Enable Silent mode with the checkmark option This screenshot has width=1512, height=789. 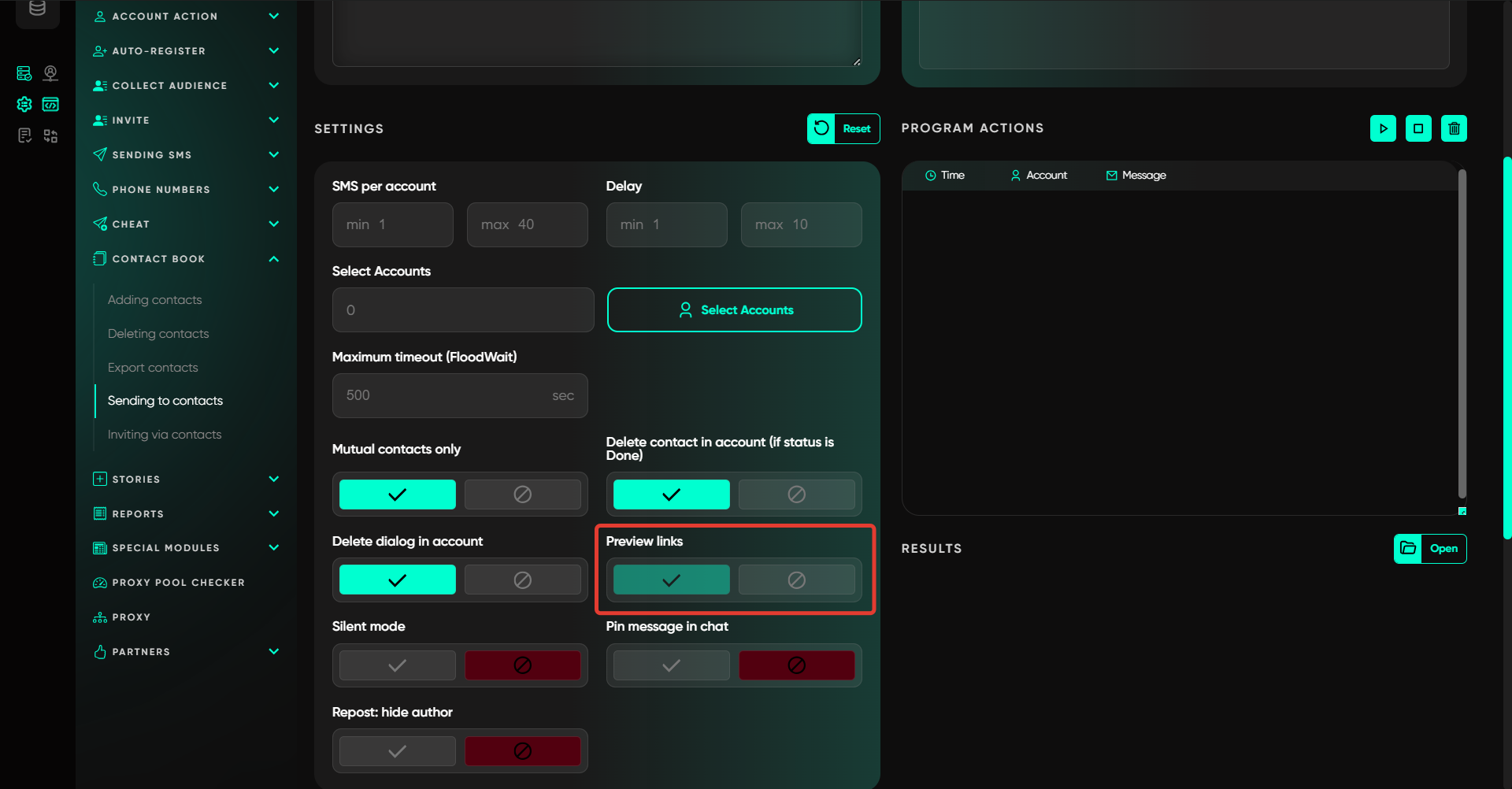point(397,665)
